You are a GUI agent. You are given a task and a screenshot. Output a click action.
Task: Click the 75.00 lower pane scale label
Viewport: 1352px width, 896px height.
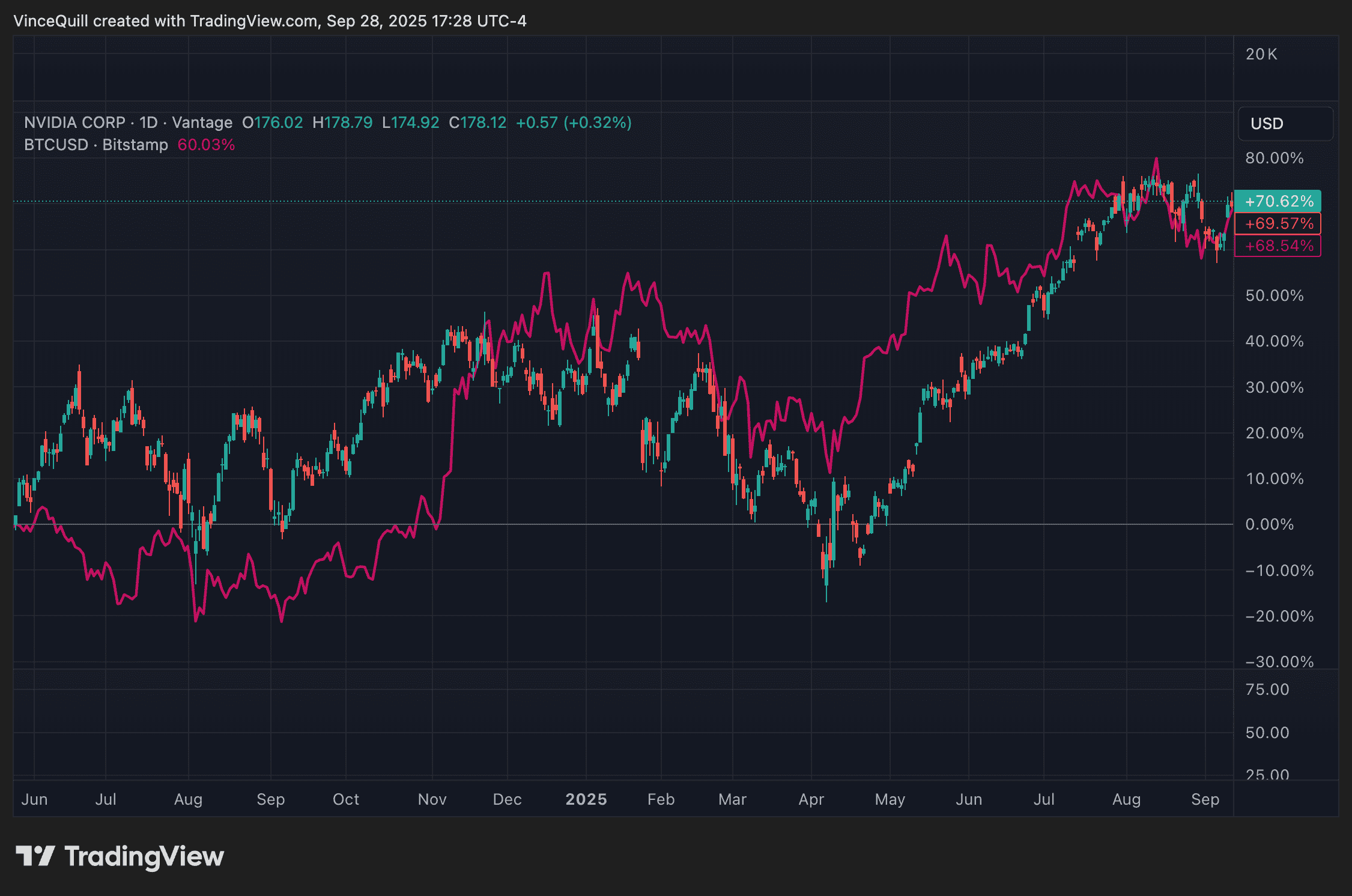[1267, 689]
